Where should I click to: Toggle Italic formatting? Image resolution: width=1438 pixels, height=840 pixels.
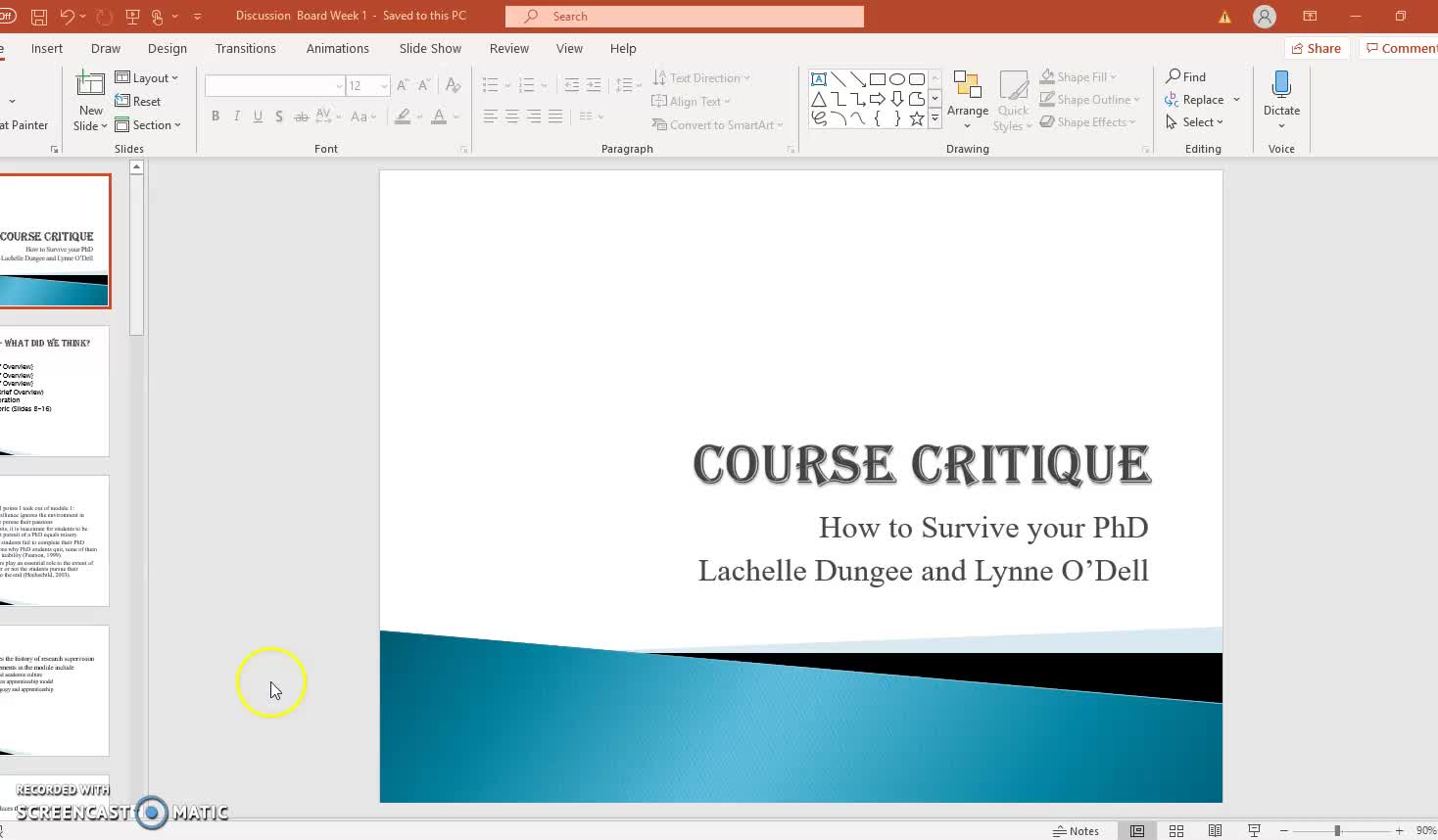point(237,117)
